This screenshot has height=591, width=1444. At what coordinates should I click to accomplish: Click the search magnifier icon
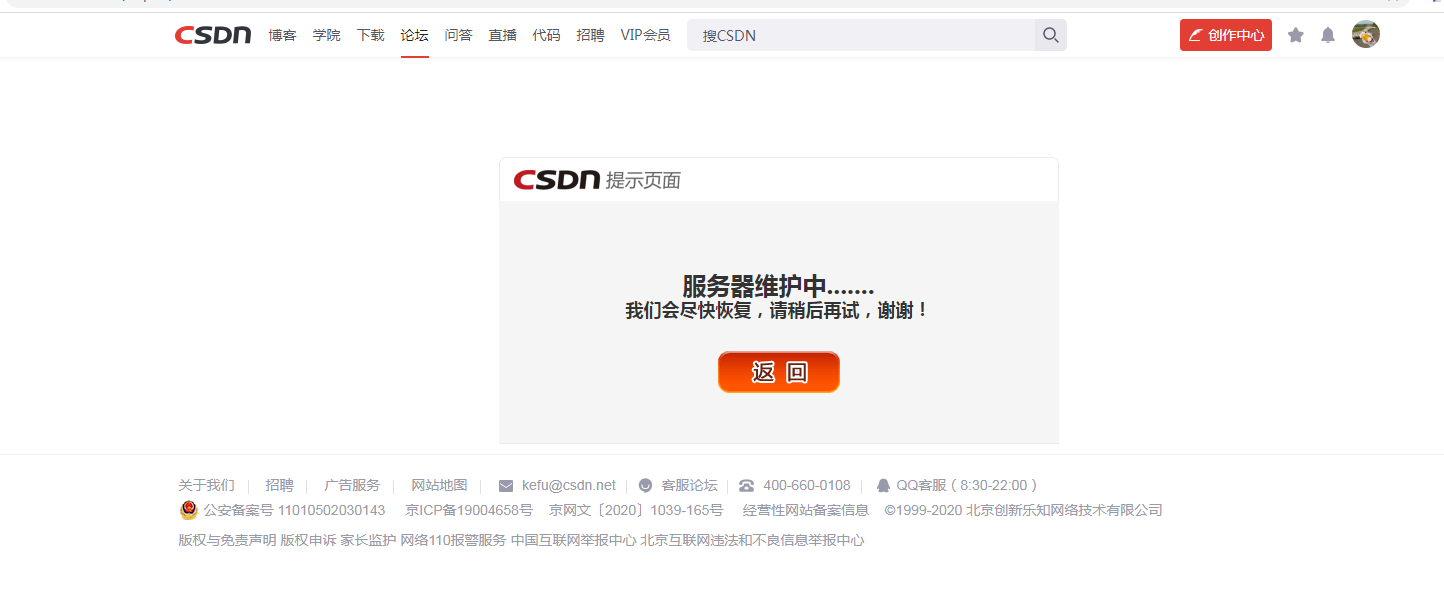click(x=1051, y=35)
